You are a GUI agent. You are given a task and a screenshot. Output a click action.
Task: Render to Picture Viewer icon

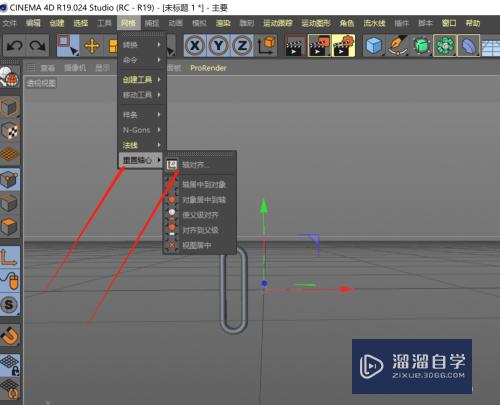pos(319,45)
